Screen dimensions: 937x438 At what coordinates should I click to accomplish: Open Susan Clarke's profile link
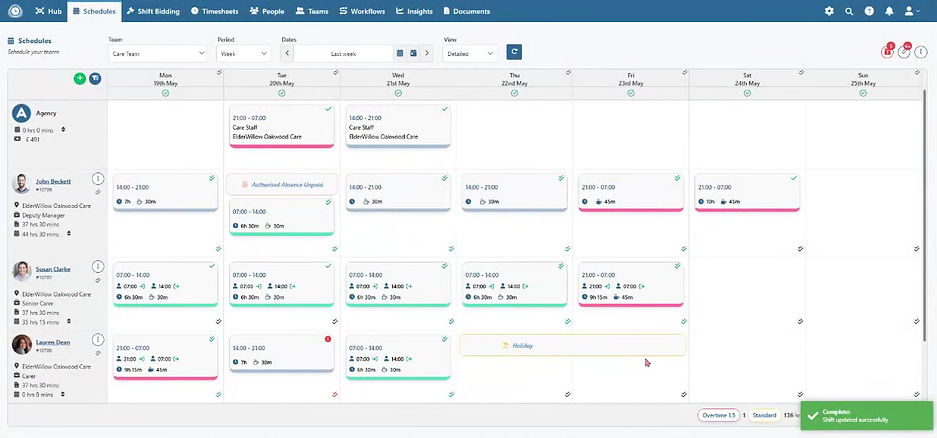point(53,269)
